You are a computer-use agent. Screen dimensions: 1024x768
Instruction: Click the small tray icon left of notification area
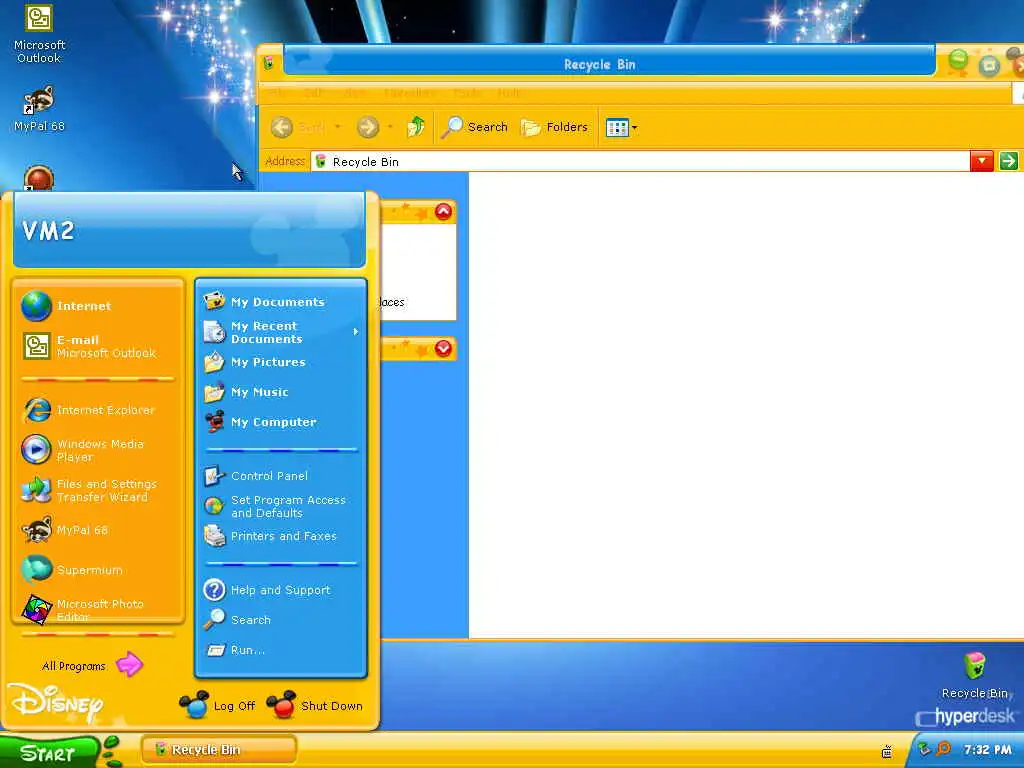(887, 751)
